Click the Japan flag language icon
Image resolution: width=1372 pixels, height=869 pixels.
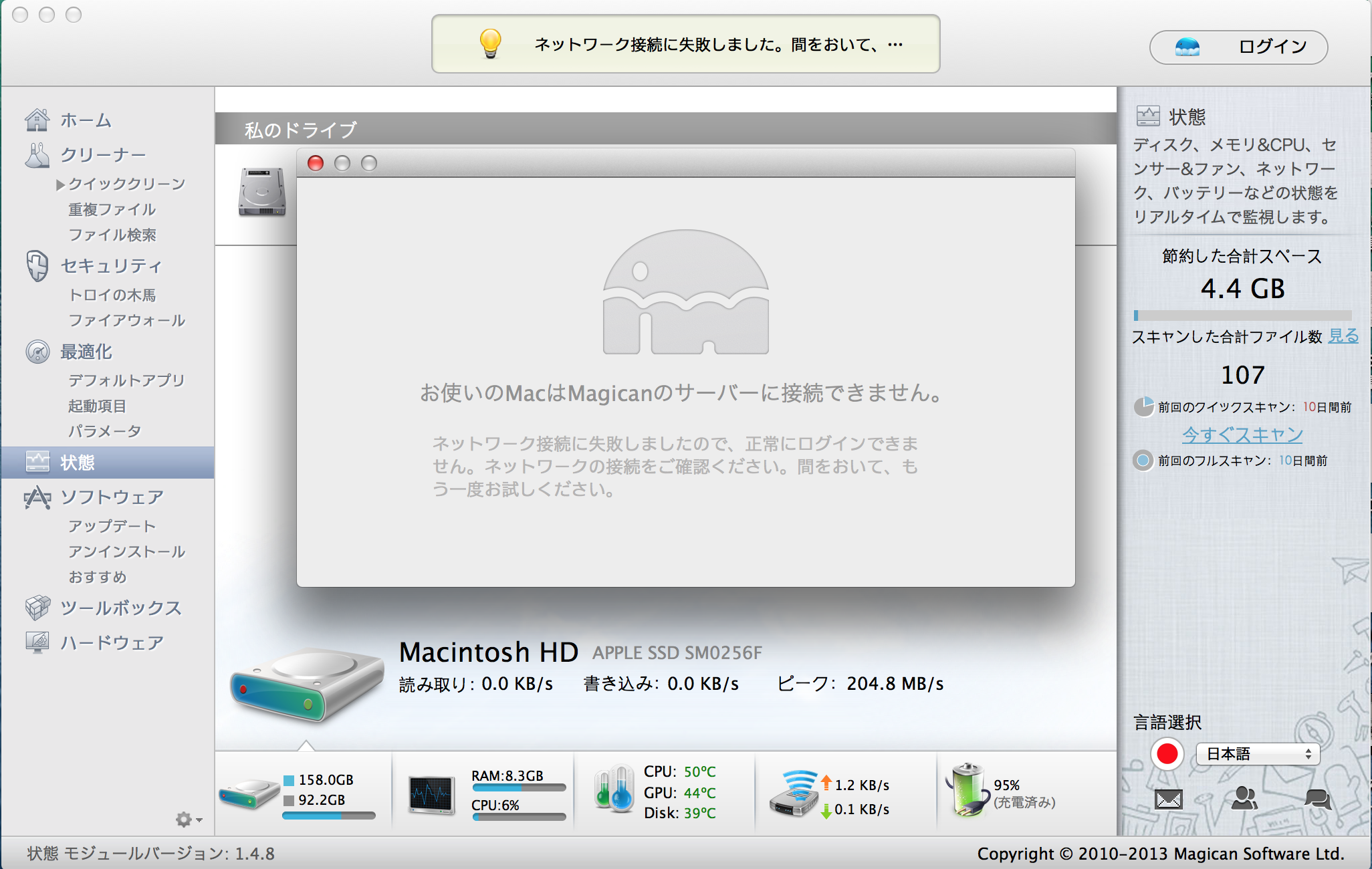pos(1167,754)
